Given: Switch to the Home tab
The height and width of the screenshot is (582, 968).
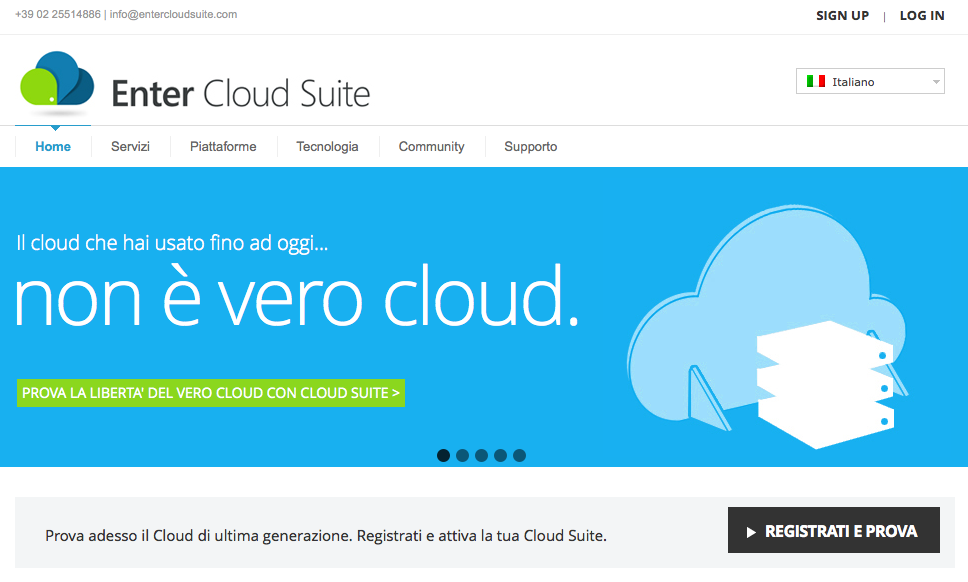Looking at the screenshot, I should 53,146.
